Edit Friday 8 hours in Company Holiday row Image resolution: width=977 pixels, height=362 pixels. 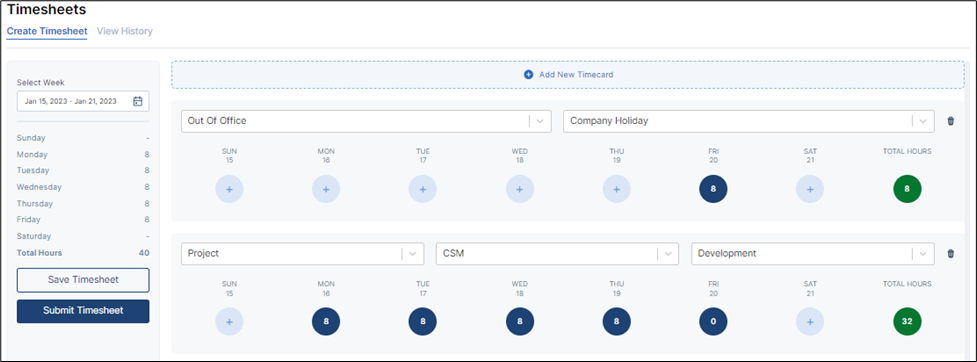(x=713, y=189)
